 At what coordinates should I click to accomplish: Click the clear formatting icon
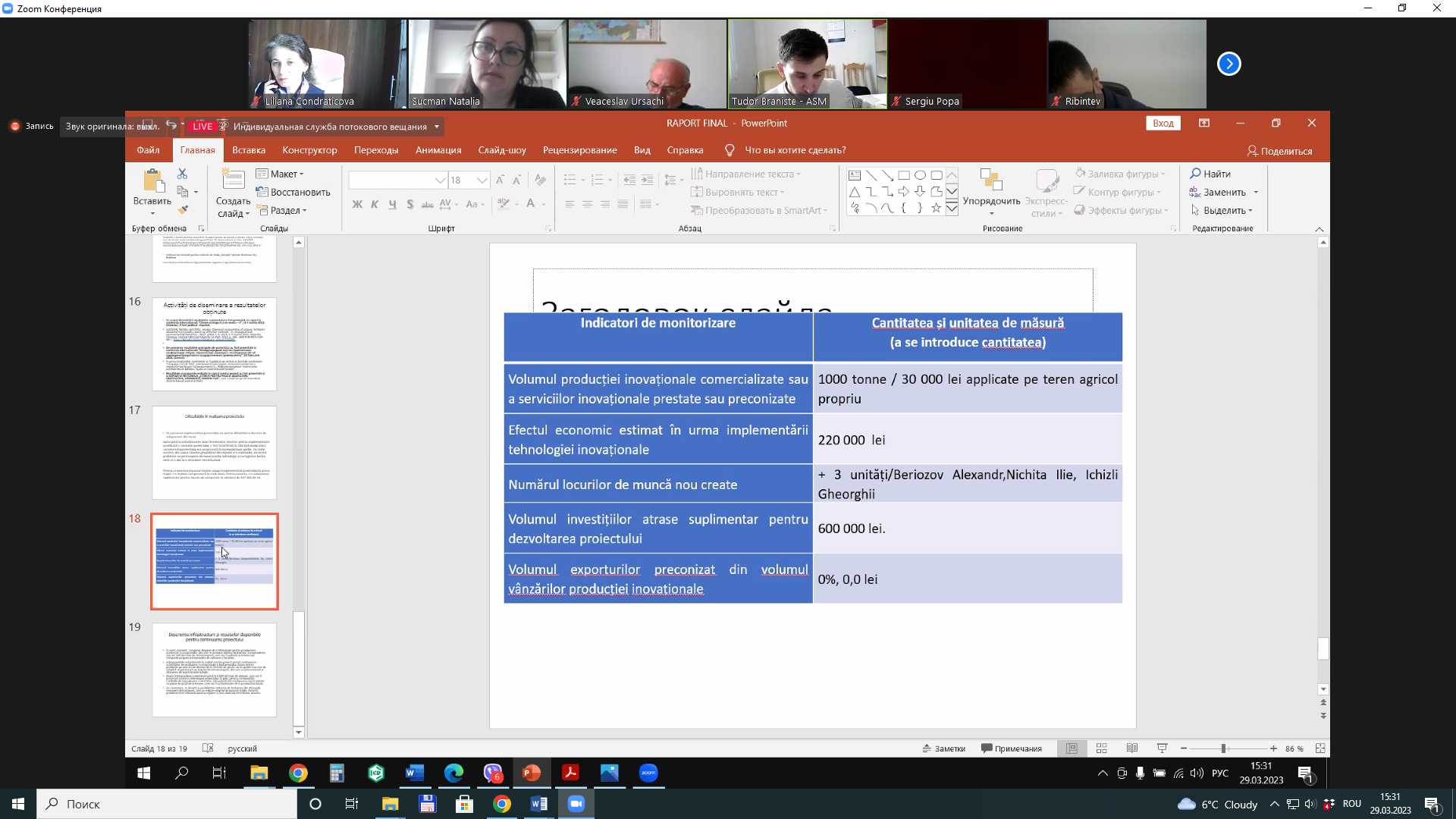[x=540, y=180]
